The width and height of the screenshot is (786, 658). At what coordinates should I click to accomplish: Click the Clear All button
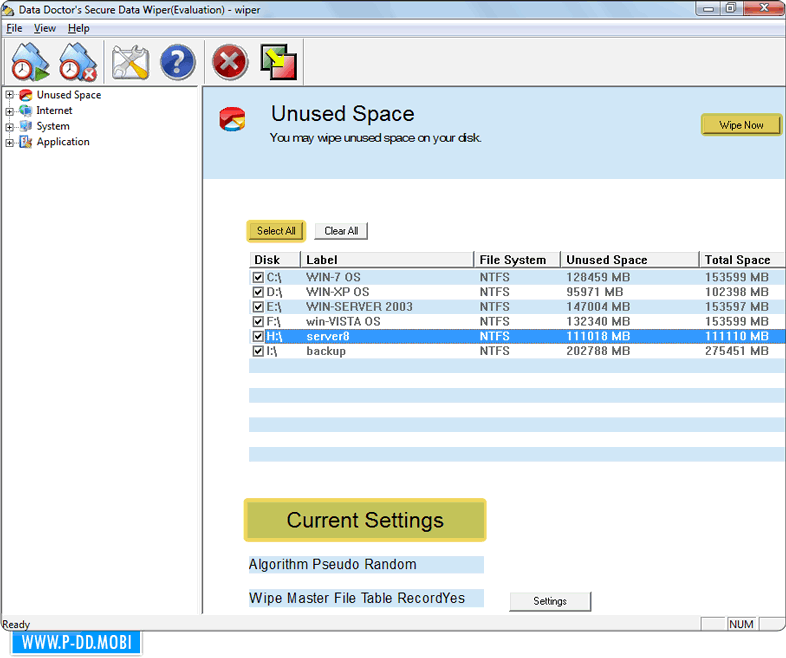pos(341,231)
